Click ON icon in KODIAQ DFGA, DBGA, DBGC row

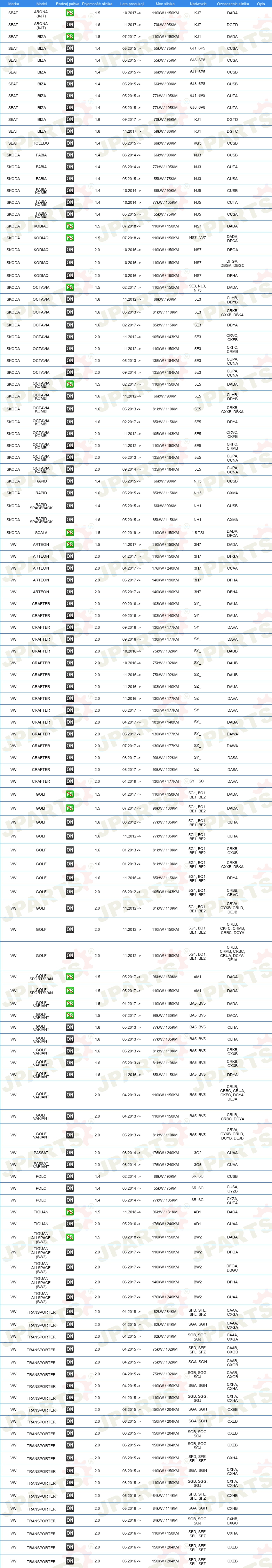pyautogui.click(x=70, y=263)
